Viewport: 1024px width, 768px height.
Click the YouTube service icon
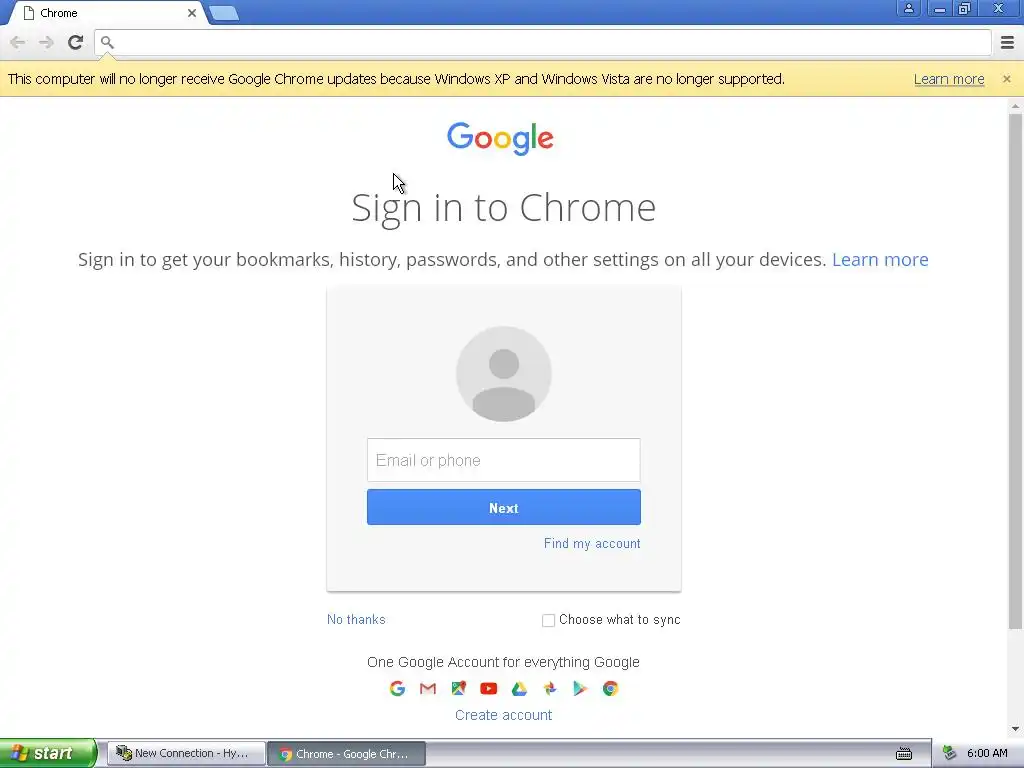click(488, 688)
